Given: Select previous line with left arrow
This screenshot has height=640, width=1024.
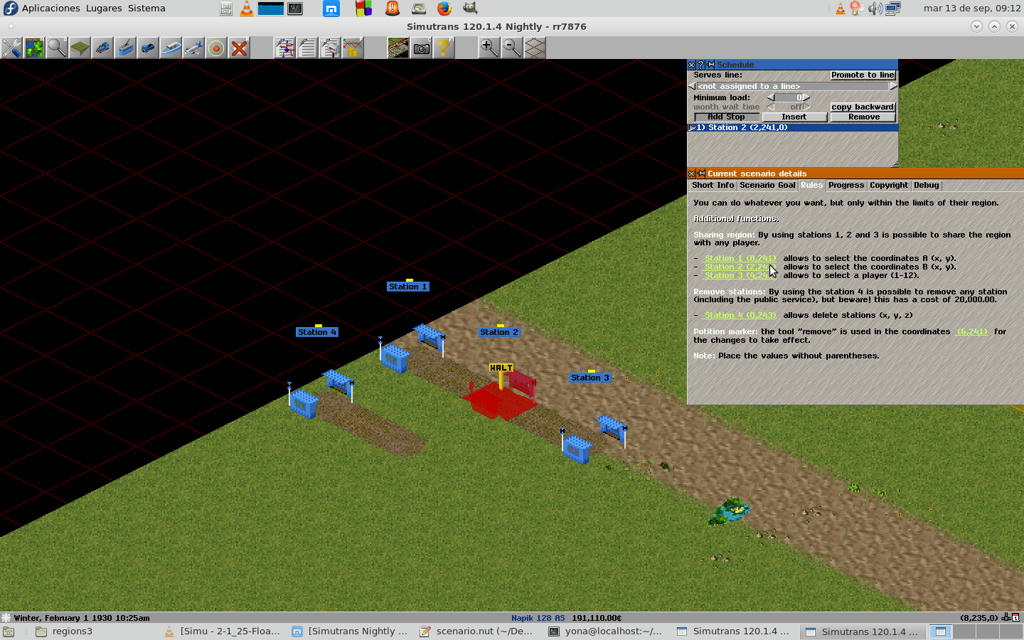Looking at the screenshot, I should 692,86.
